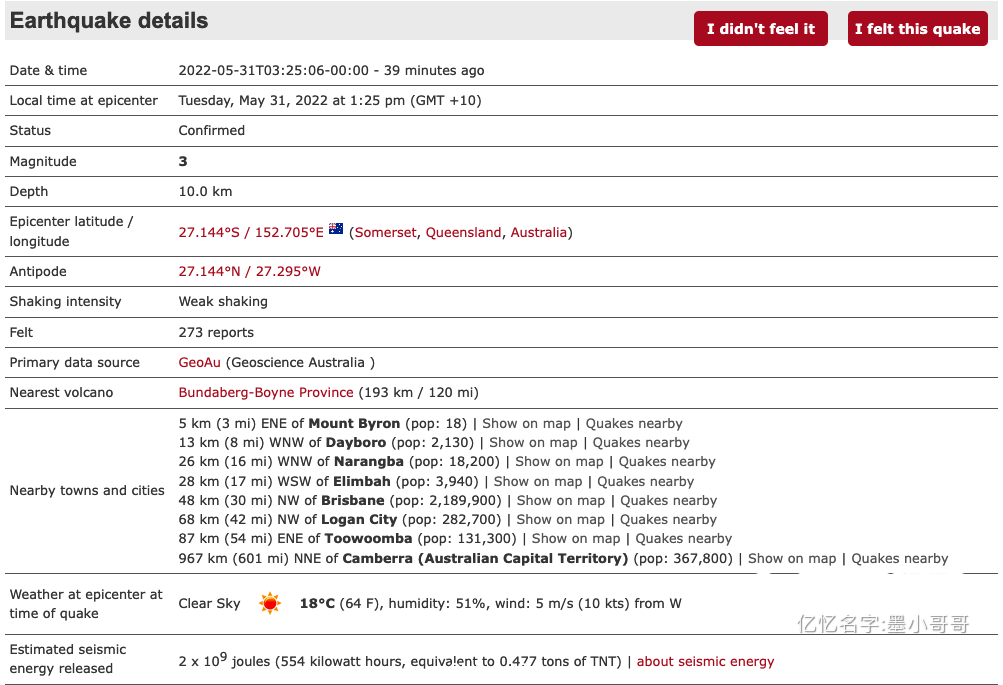View quakes nearby Narangba
Image resolution: width=1003 pixels, height=685 pixels.
667,461
